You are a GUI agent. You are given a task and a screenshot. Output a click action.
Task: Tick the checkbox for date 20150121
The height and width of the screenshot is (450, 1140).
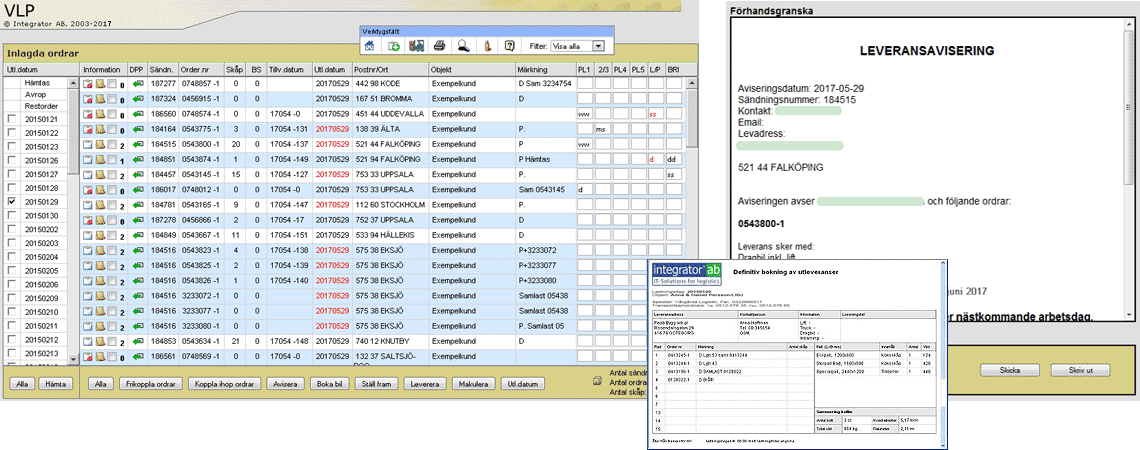(11, 119)
